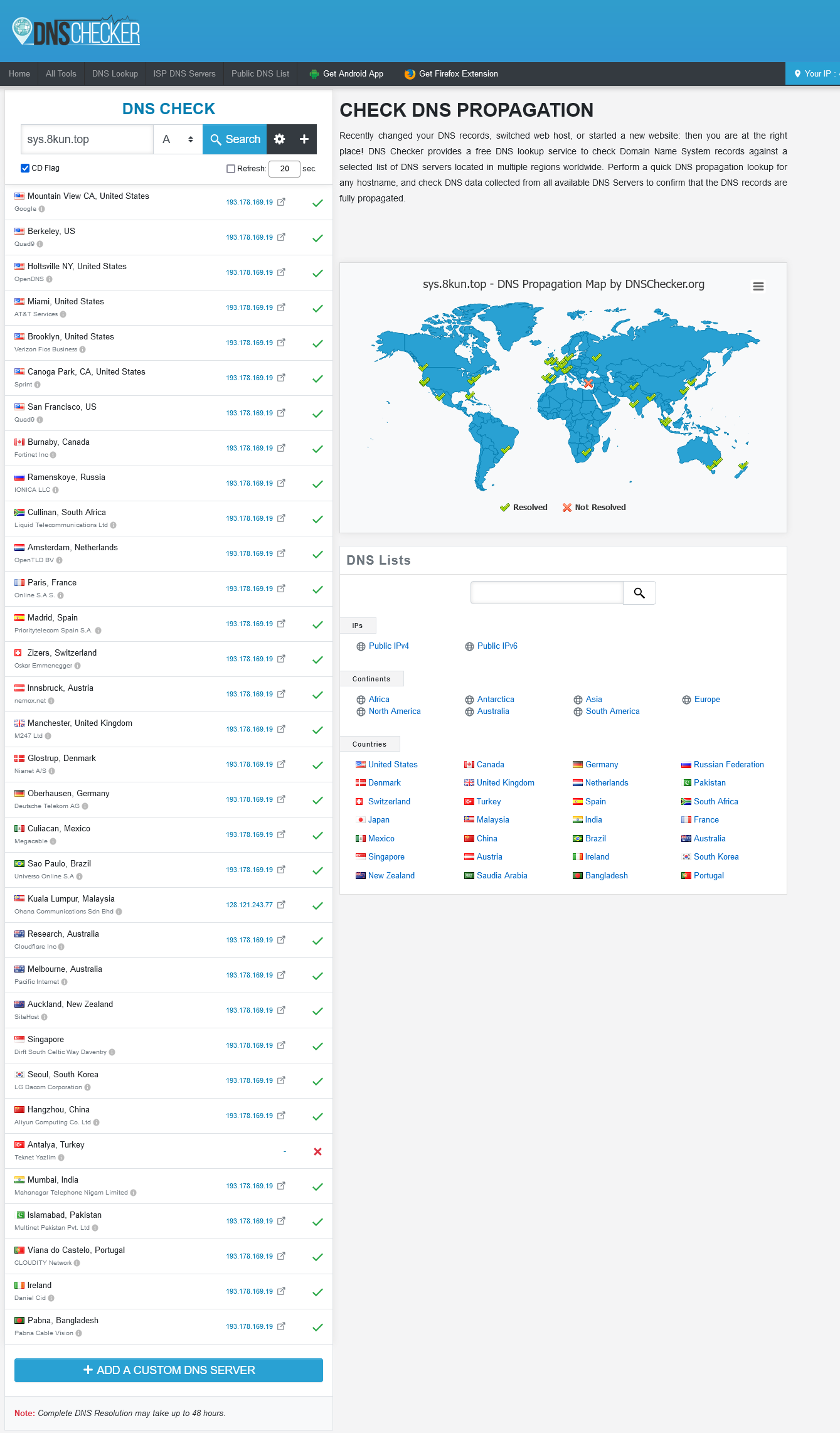Open Europe continent link
The image size is (840, 1433).
[x=707, y=699]
